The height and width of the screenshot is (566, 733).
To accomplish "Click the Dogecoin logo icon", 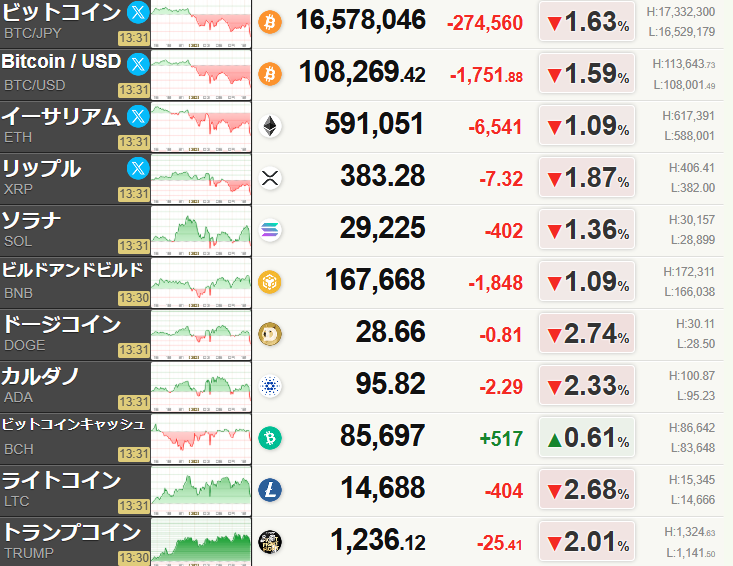I will click(x=270, y=334).
